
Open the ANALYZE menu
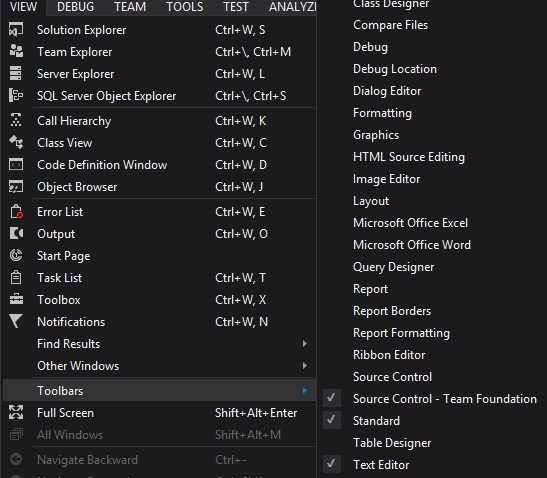coord(292,7)
